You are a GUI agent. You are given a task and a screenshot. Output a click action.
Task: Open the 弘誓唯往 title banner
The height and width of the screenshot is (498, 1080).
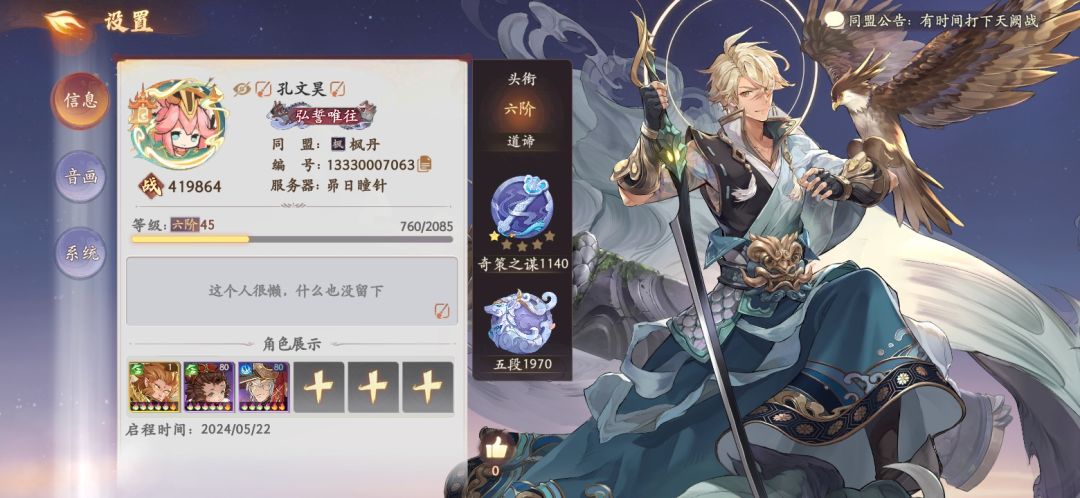(322, 115)
